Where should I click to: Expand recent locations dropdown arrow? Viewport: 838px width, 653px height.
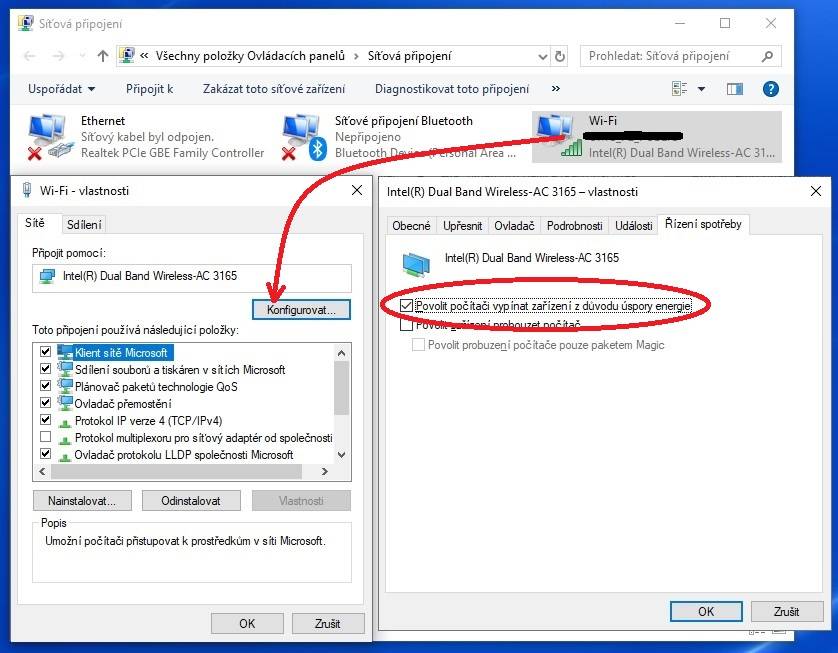click(82, 56)
